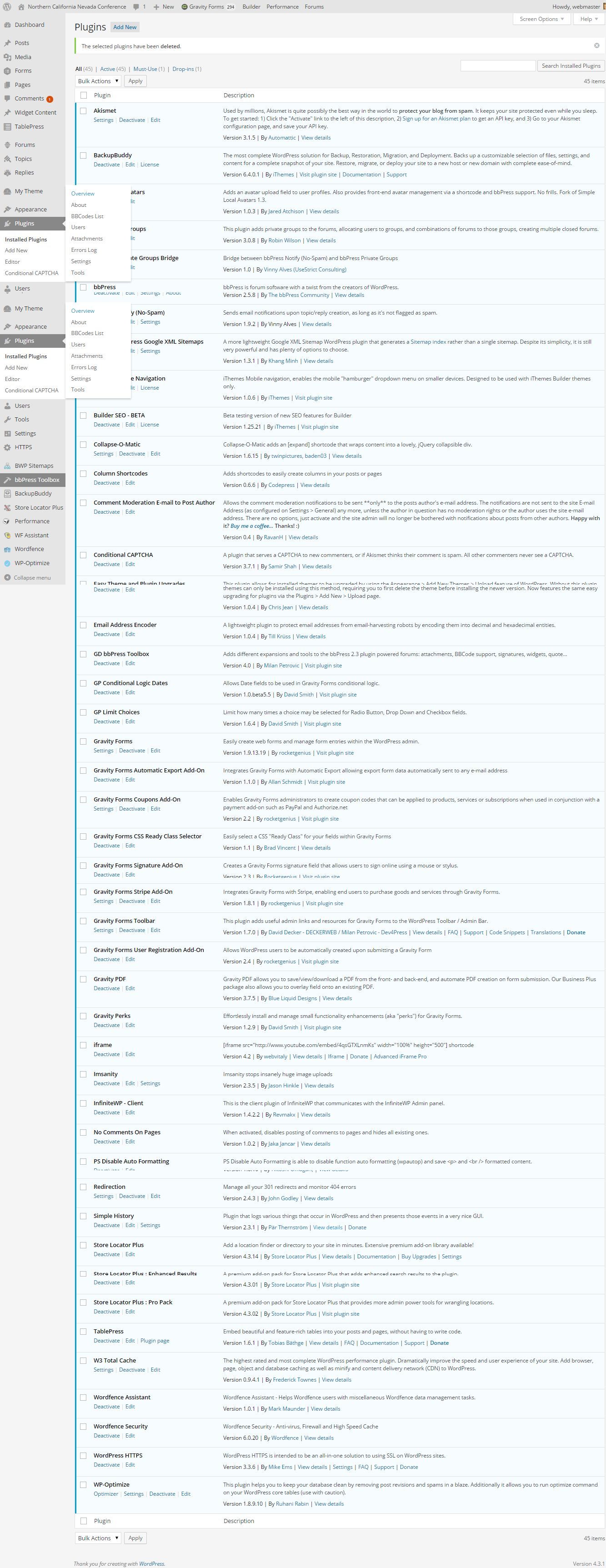Screen dimensions: 606x1568
Task: Open Bulk Actions dropdown below the plugin table
Action: pos(98,1538)
